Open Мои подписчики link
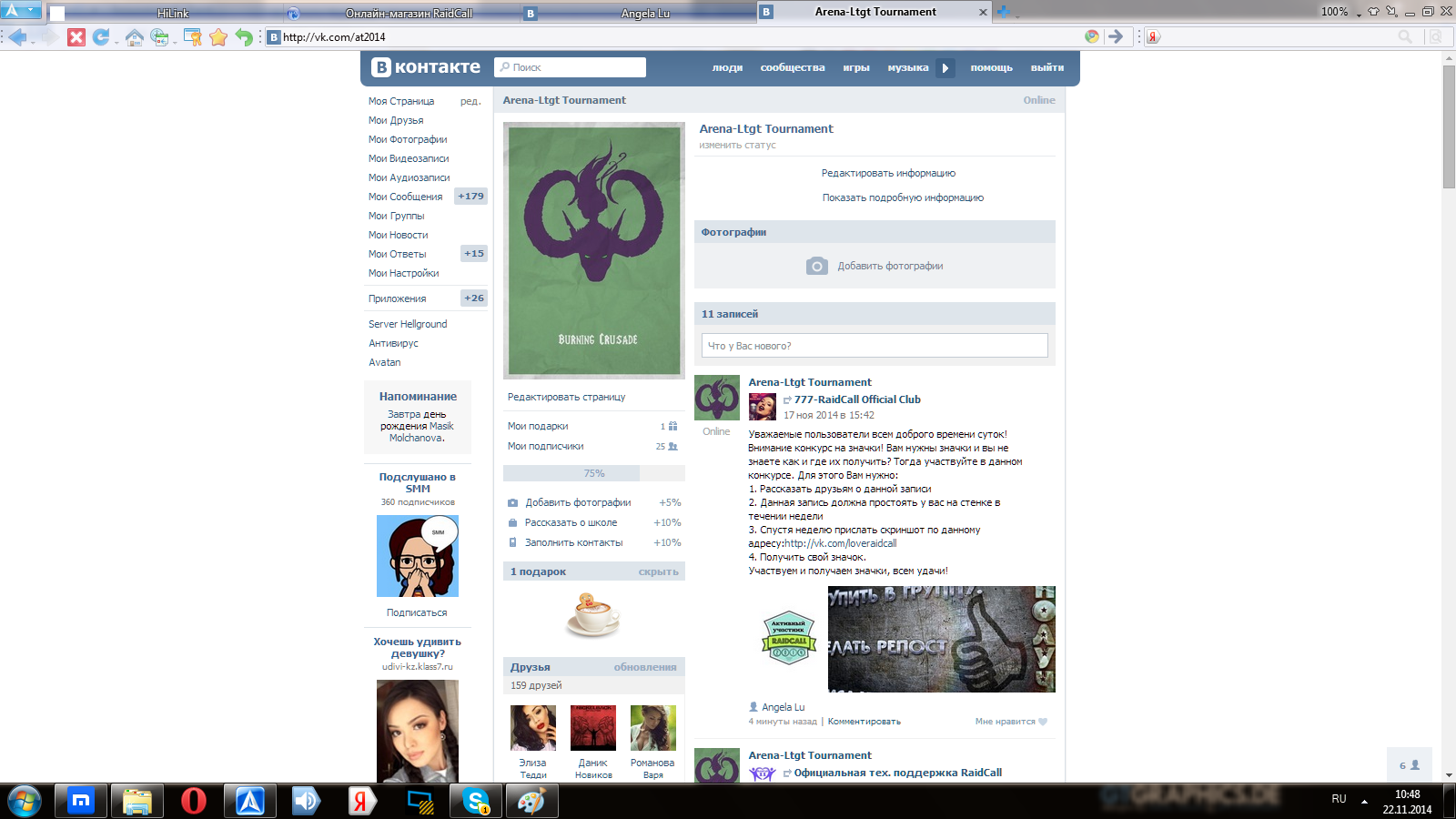The width and height of the screenshot is (1456, 819). coord(546,446)
